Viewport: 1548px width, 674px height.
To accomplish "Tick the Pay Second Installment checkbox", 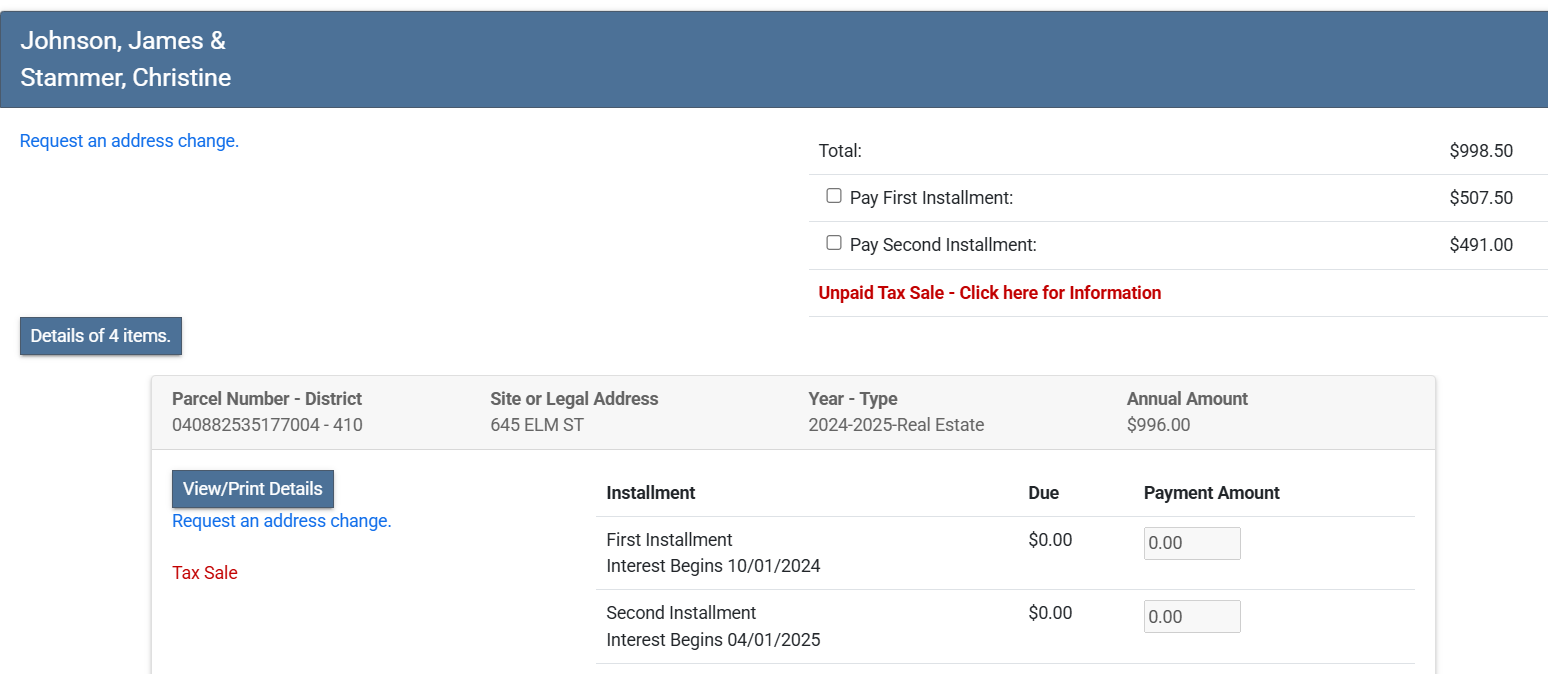I will (834, 243).
